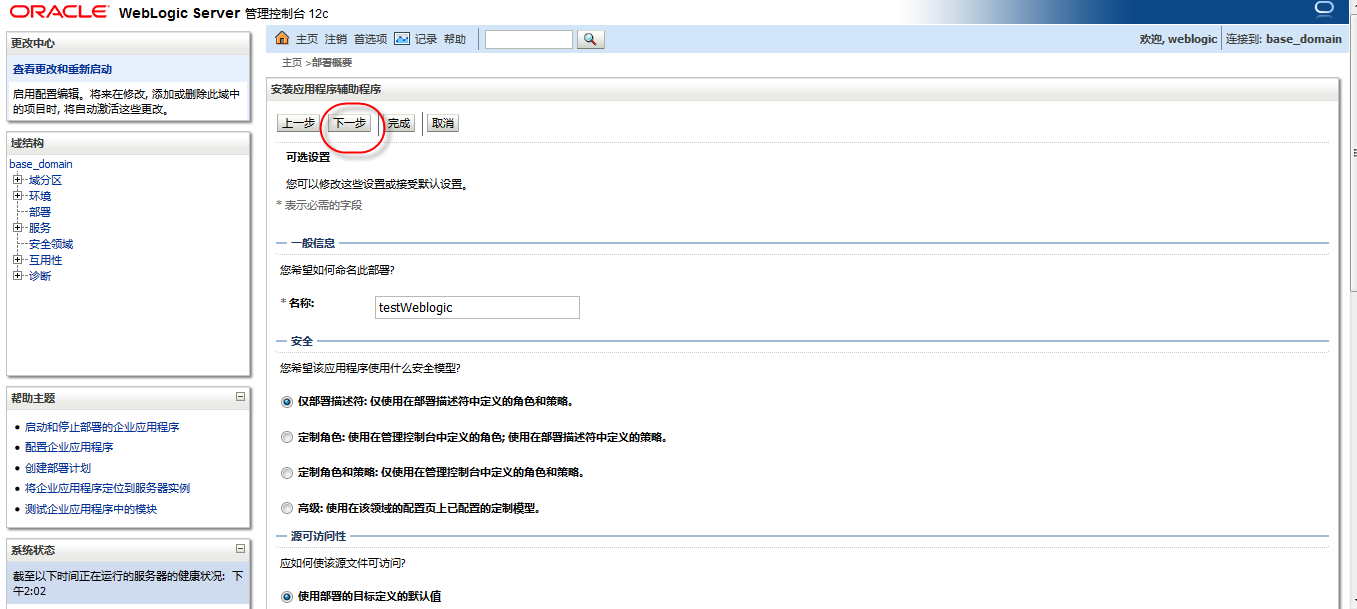Screen dimensions: 1357x609
Task: Click the 下一步 button
Action: point(350,123)
